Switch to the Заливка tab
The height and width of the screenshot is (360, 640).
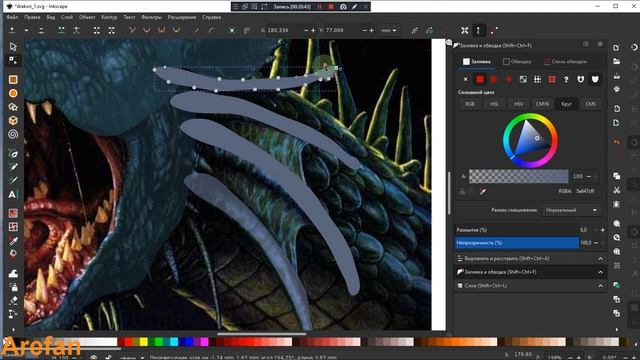[476, 62]
